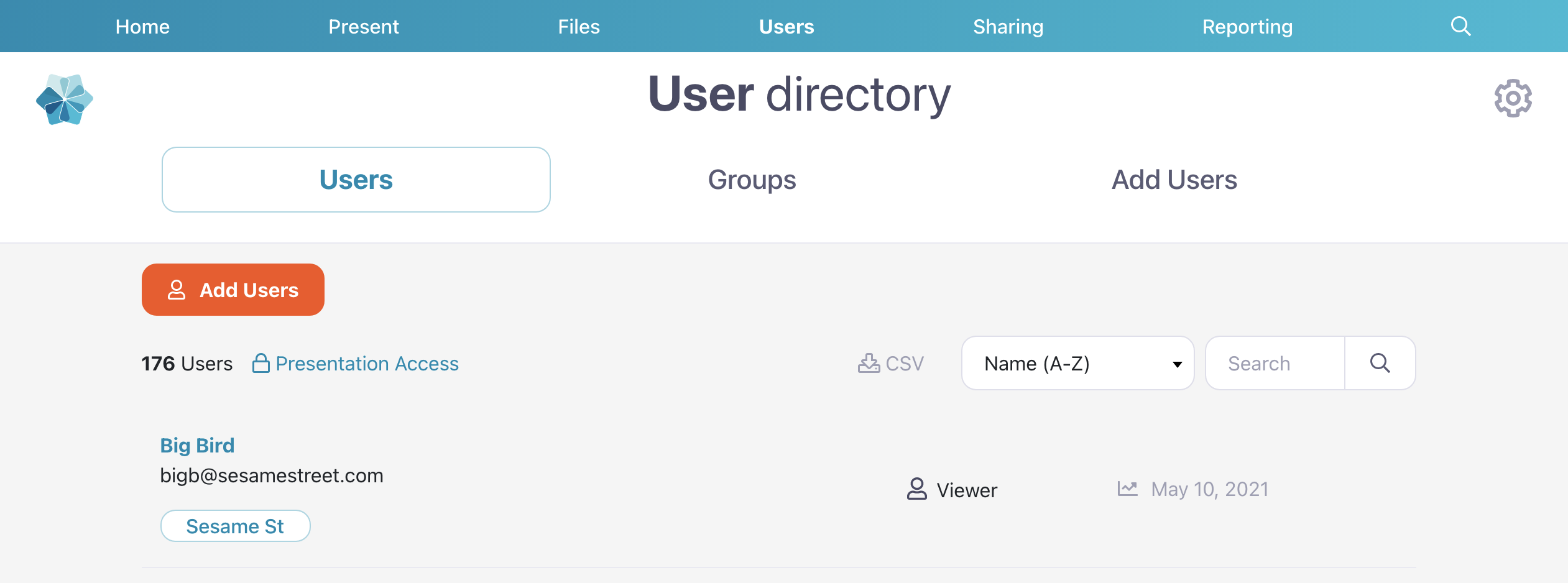Screen dimensions: 1568x583
Task: Open the Reporting menu item
Action: pos(1247,26)
